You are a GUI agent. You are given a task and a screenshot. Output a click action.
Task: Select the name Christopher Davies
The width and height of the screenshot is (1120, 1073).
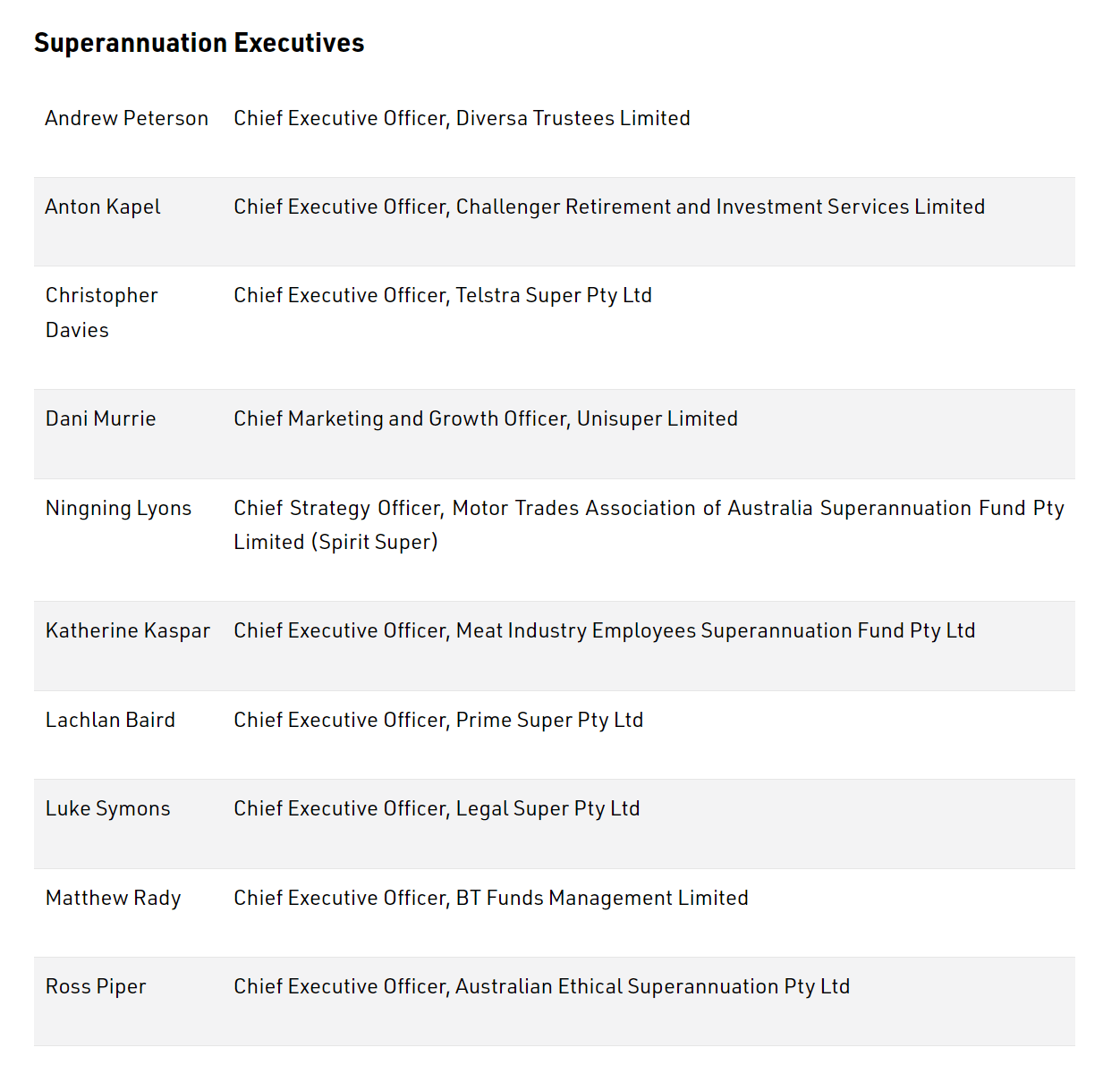pos(101,312)
